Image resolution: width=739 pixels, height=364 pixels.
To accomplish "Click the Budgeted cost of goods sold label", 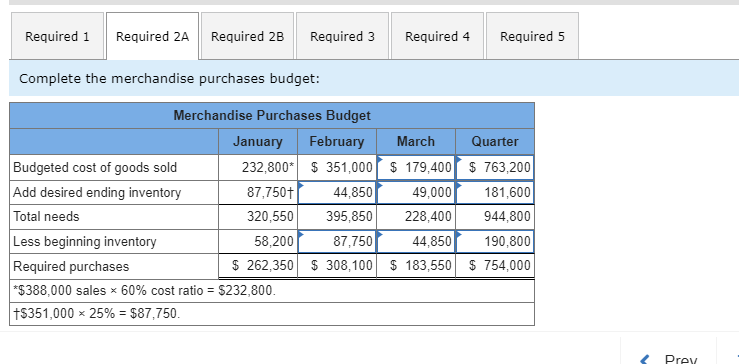I will (95, 167).
